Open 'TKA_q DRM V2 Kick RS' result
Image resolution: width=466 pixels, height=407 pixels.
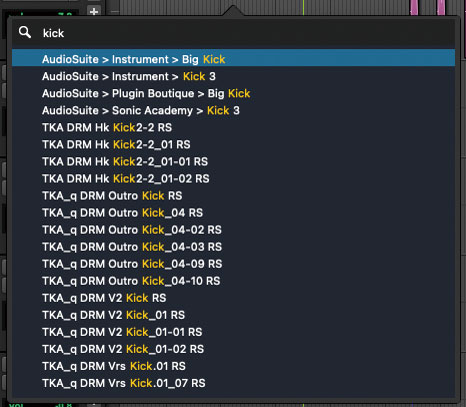click(x=233, y=298)
